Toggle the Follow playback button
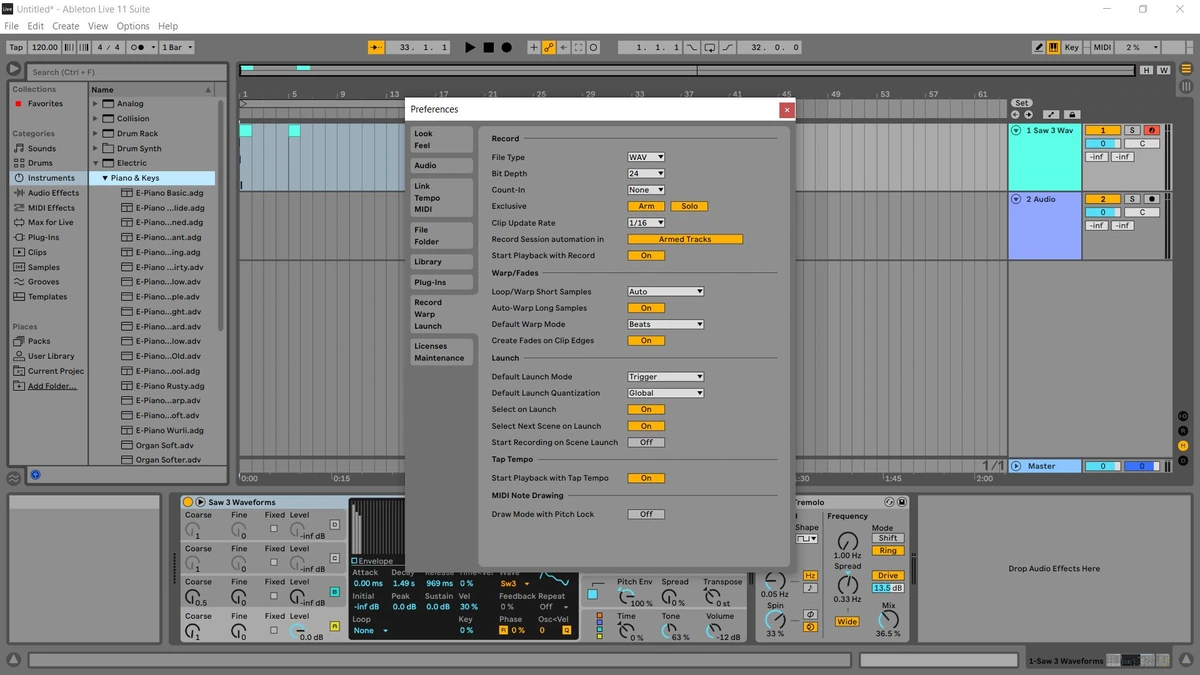Viewport: 1200px width, 675px height. click(376, 47)
